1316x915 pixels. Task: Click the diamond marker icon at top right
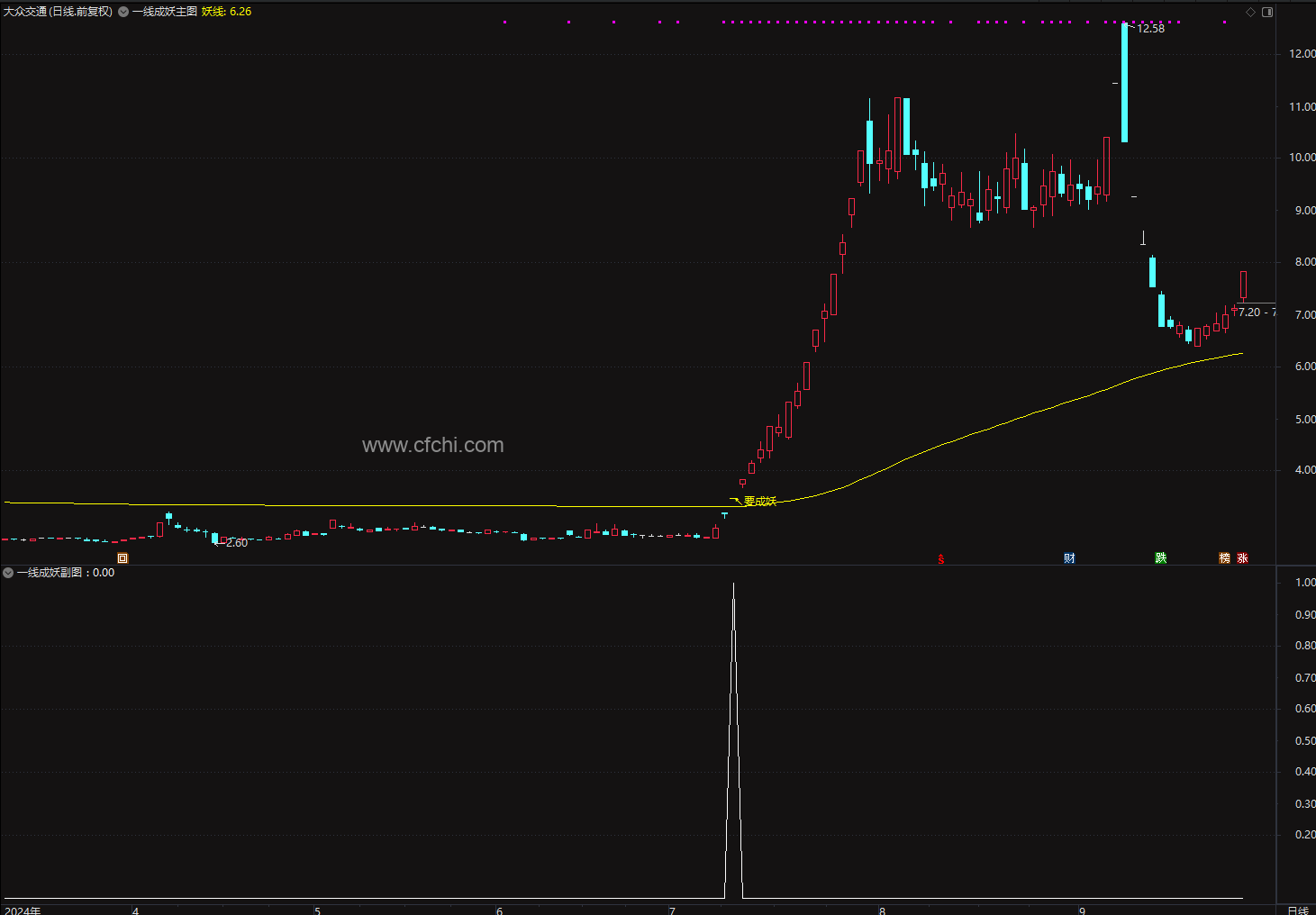(x=1250, y=12)
